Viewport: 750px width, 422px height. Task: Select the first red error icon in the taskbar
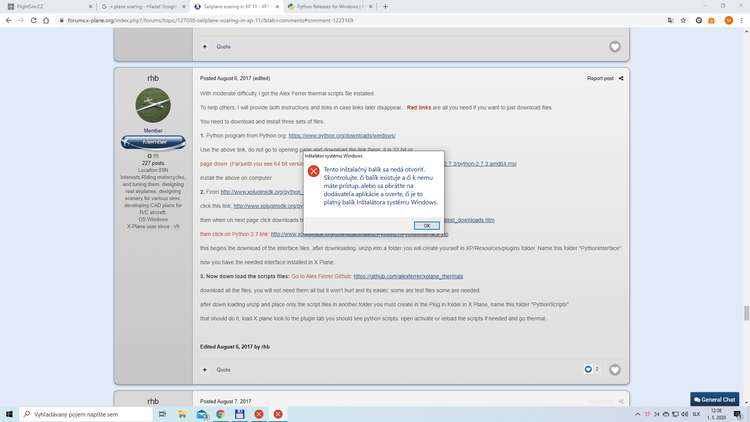click(259, 414)
